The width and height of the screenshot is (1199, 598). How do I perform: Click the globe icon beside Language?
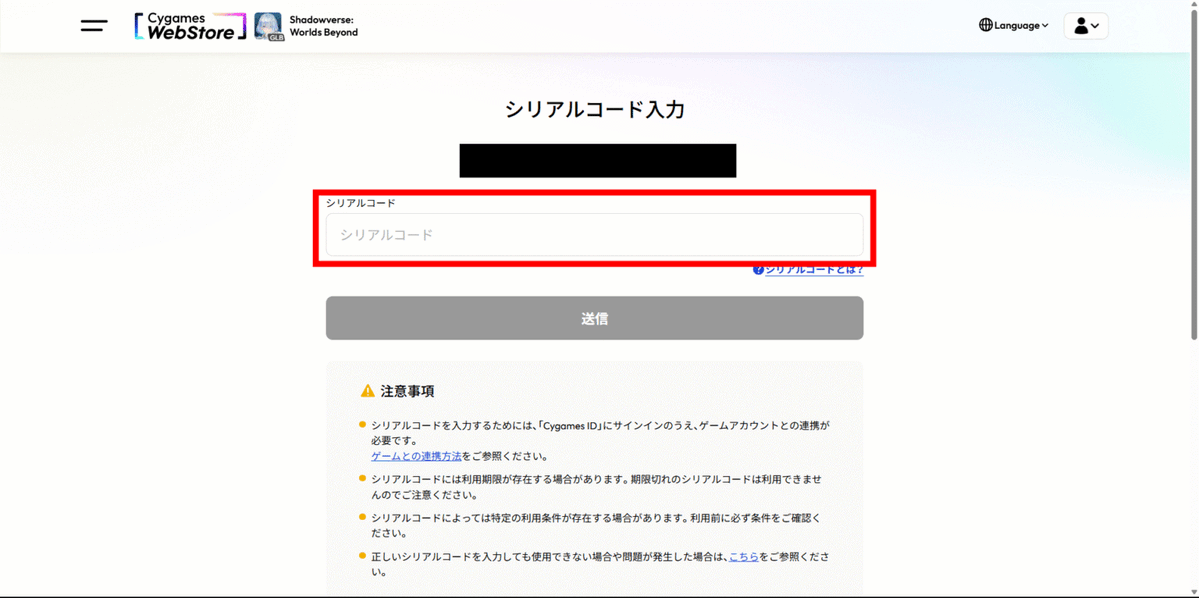click(x=986, y=25)
